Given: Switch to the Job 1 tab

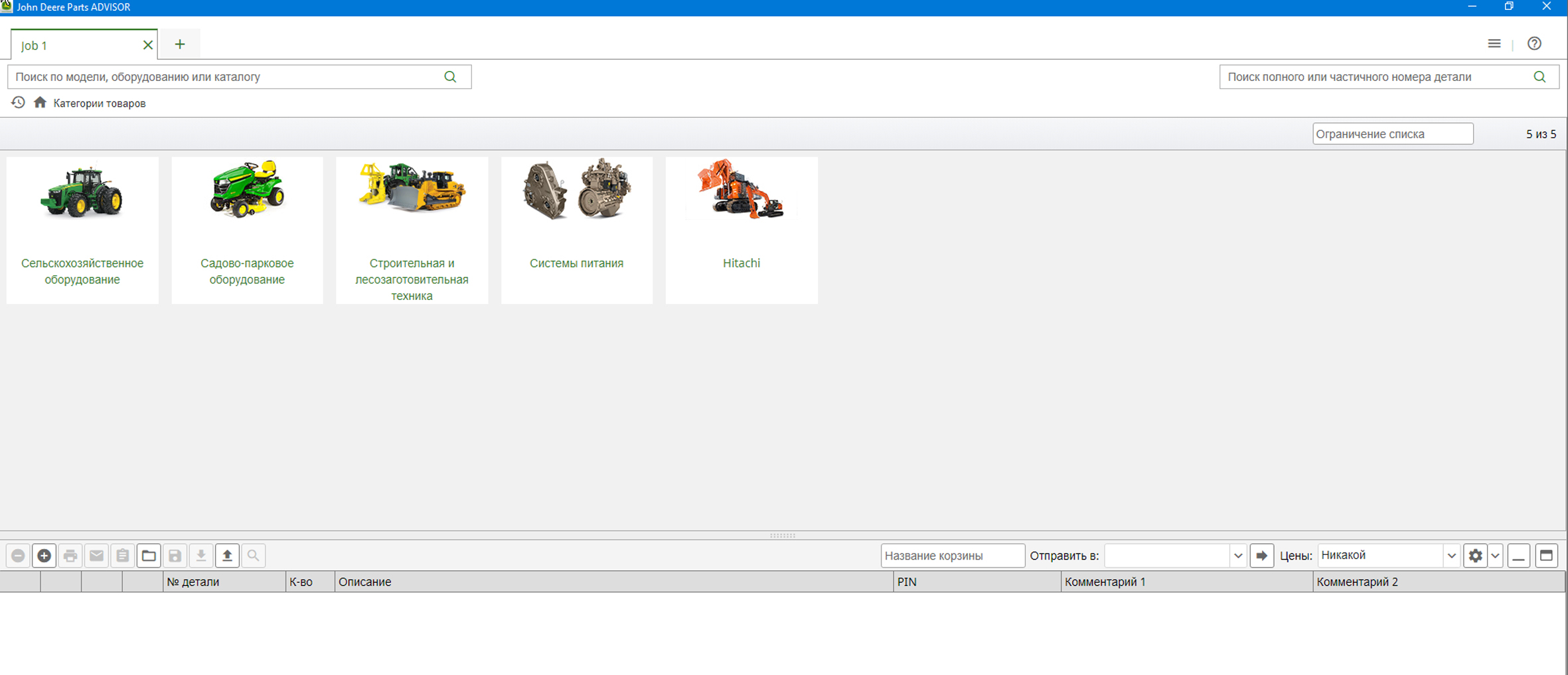Looking at the screenshot, I should (73, 45).
